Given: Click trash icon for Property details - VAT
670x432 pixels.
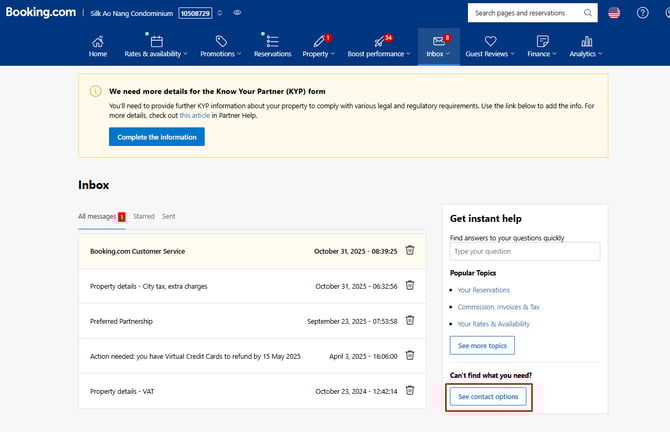Looking at the screenshot, I should tap(410, 391).
